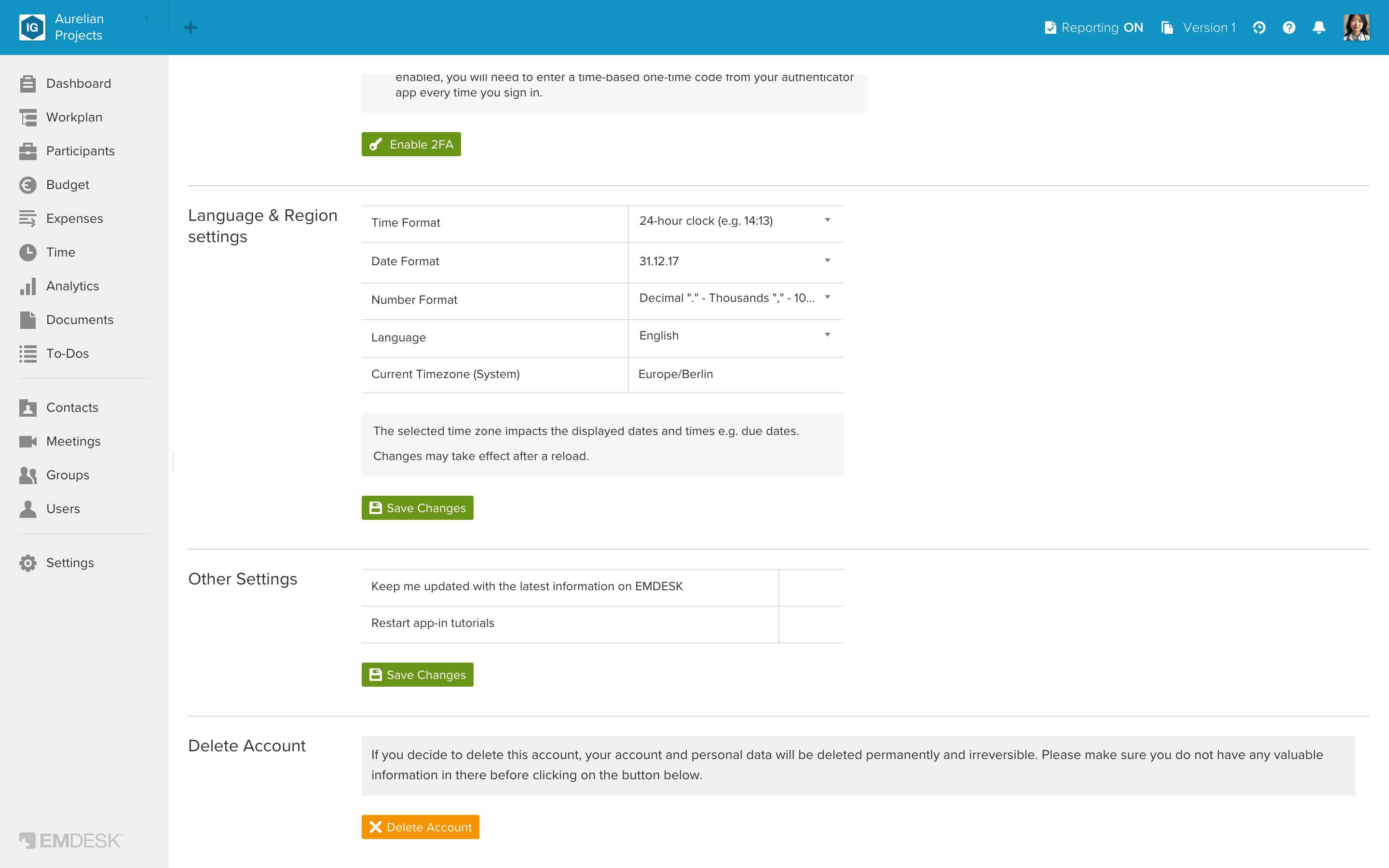This screenshot has width=1389, height=868.
Task: Click the Europe/Berlin timezone value
Action: coord(676,374)
